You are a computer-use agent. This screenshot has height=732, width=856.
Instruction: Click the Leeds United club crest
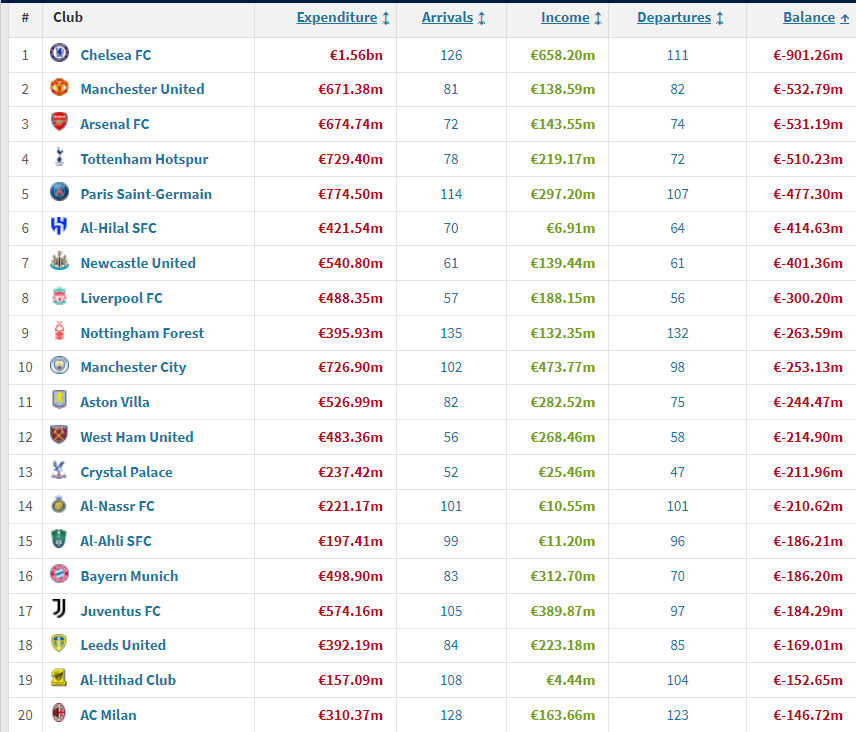click(59, 643)
